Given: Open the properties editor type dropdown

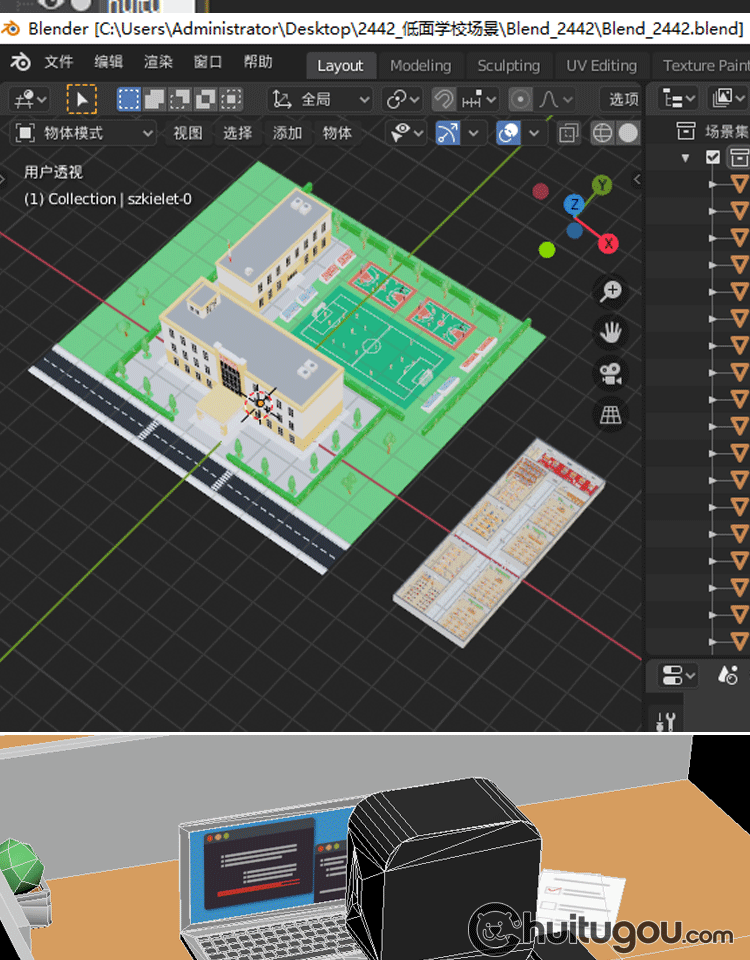Looking at the screenshot, I should point(678,676).
